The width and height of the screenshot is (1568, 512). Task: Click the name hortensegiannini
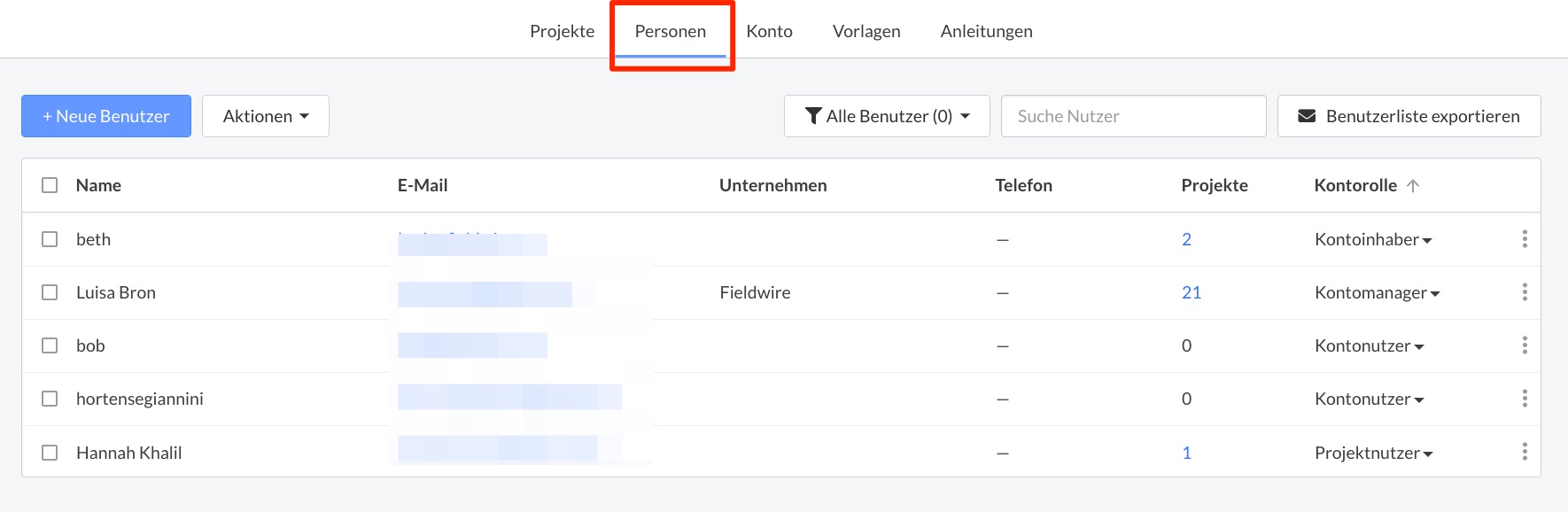click(x=140, y=399)
